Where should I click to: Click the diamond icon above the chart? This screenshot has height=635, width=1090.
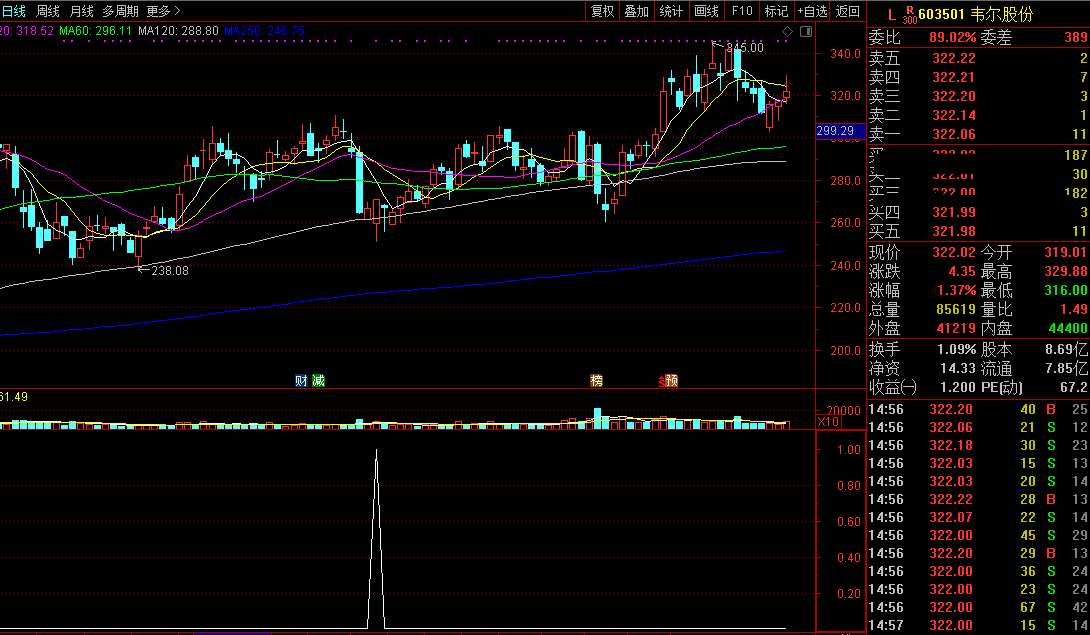point(788,31)
